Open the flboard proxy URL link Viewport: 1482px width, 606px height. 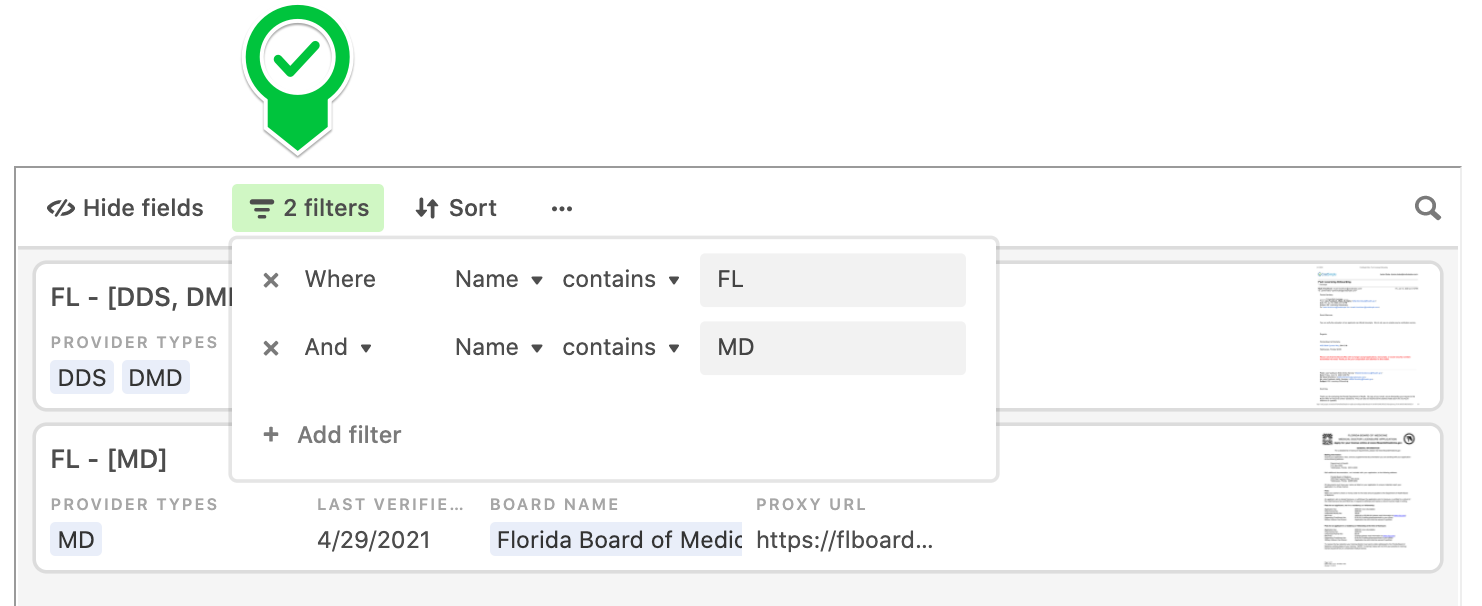tap(845, 540)
